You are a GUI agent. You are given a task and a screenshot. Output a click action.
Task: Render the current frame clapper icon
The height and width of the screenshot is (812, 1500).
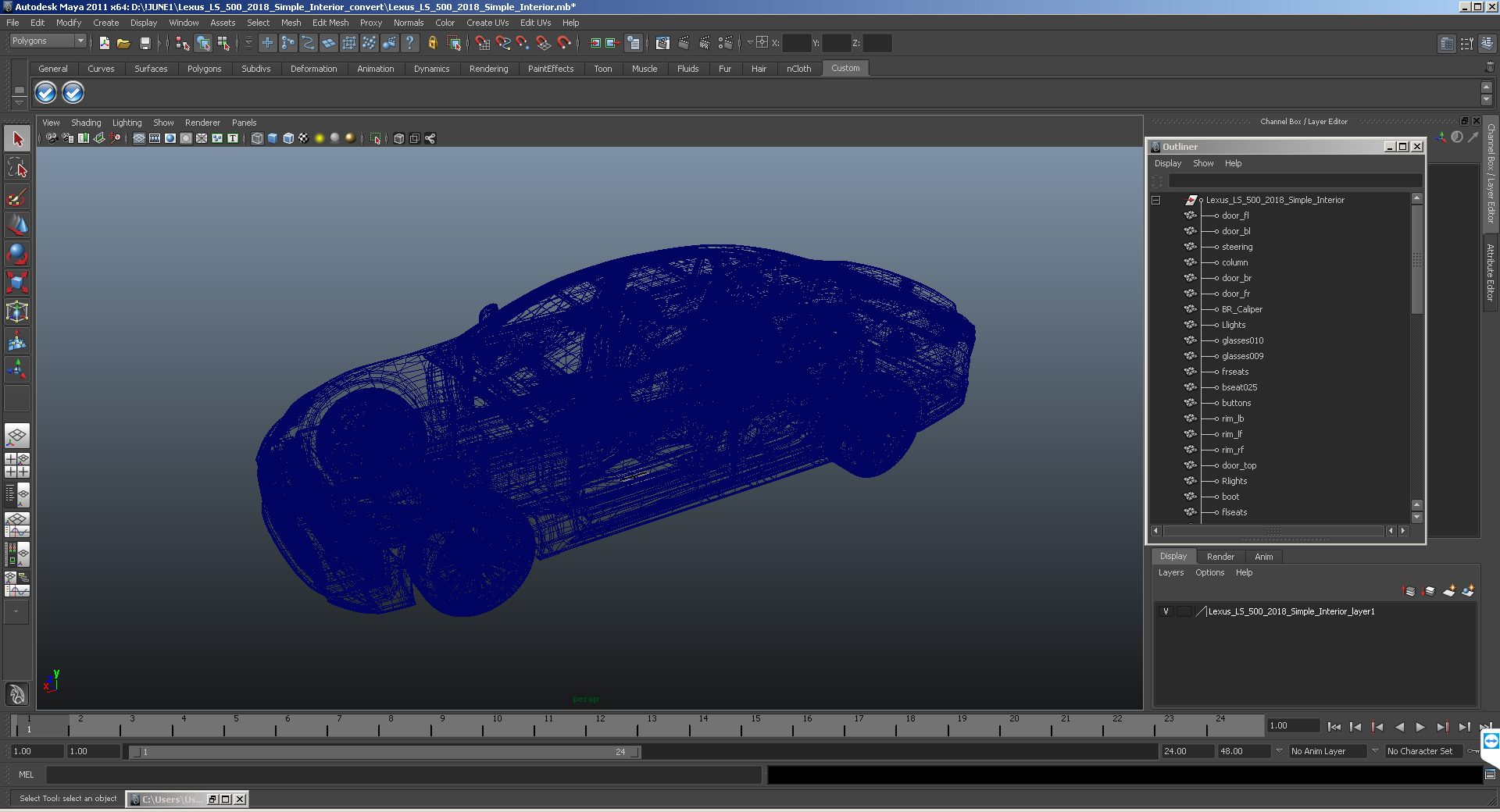[684, 43]
